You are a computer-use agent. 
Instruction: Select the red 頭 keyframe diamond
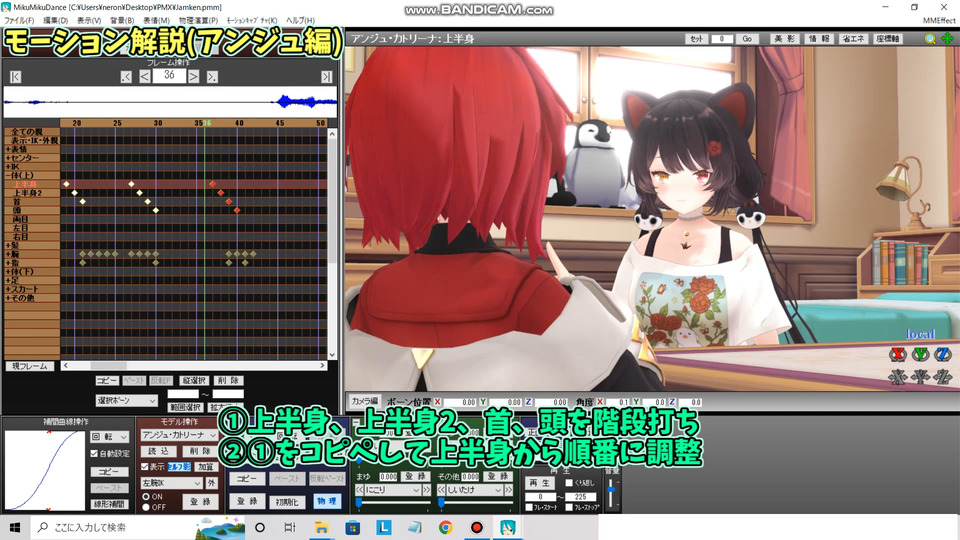pyautogui.click(x=237, y=210)
